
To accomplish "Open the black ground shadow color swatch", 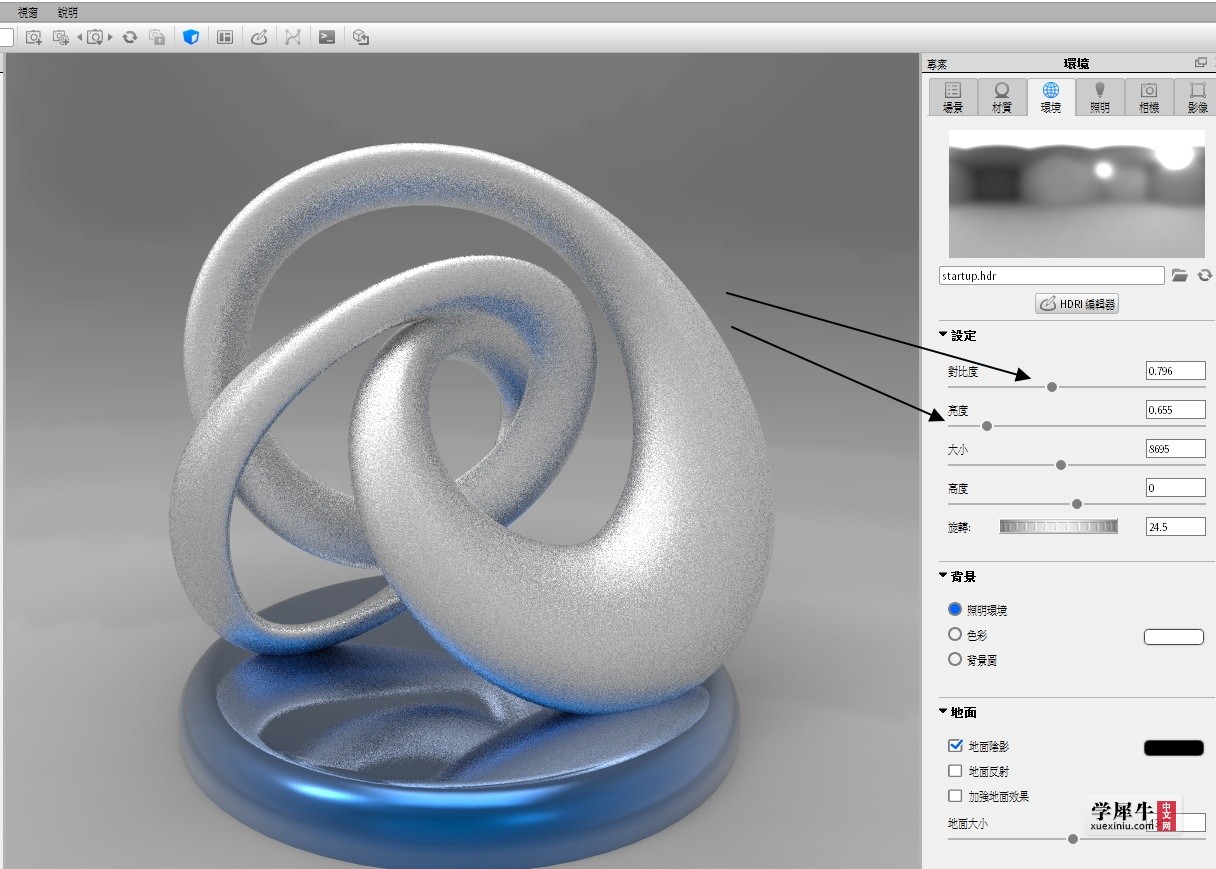I will [x=1174, y=748].
